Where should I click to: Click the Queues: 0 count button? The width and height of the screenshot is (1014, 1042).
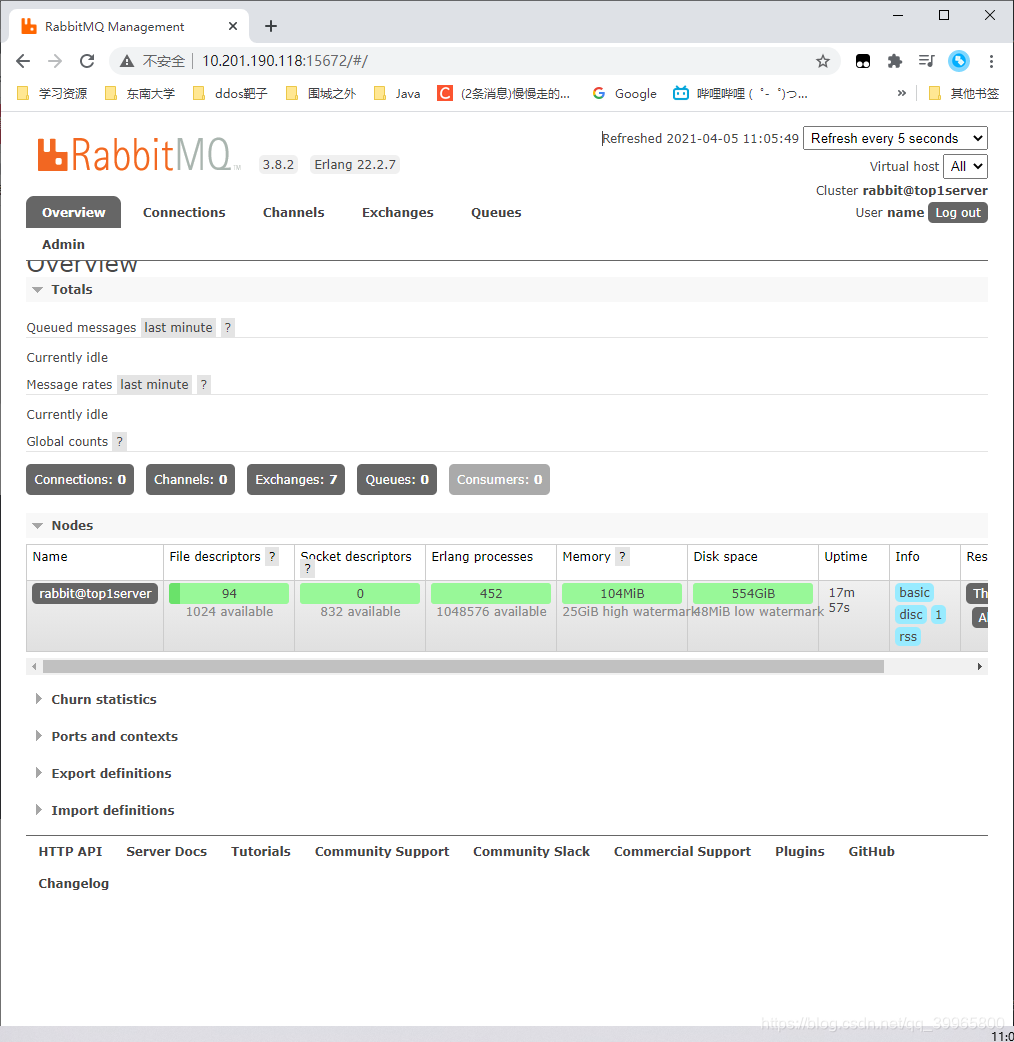[x=397, y=480]
